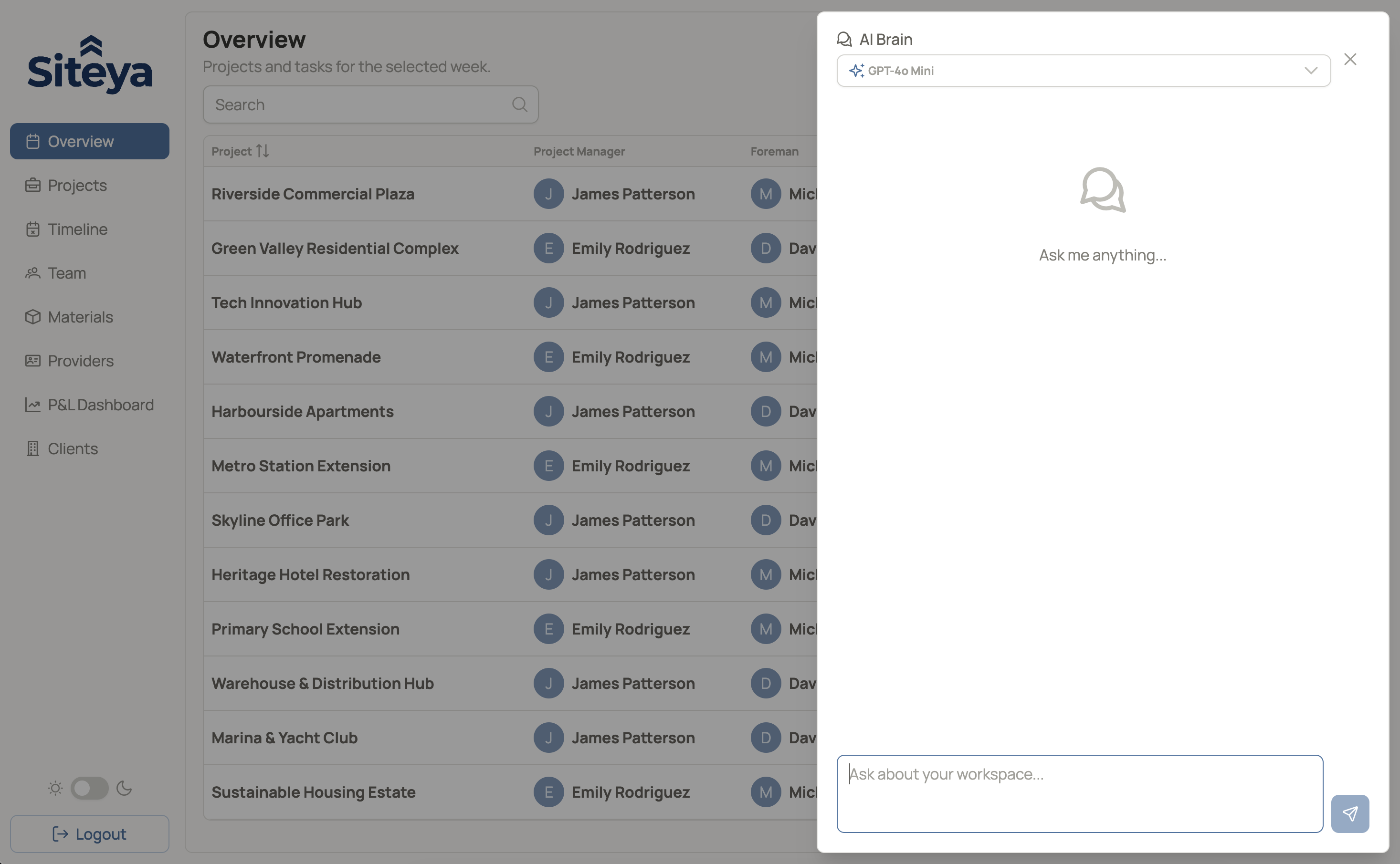Open the Clients page
1400x864 pixels.
[73, 448]
